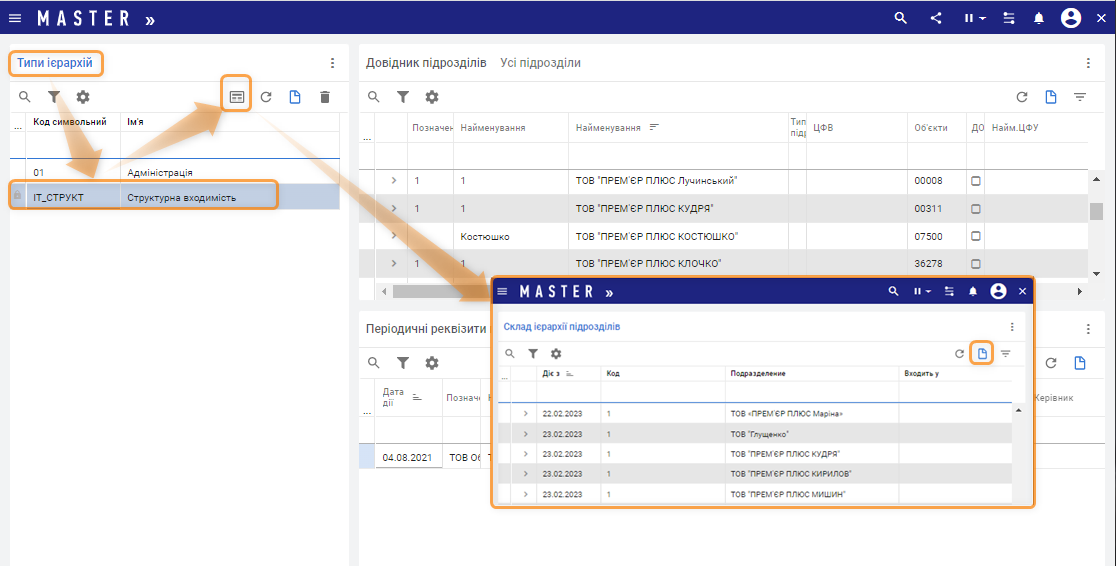
Task: Toggle ДО checkbox for ПРЕМ'ЄР ПЛЮС КУДРЯ row
Action: tap(976, 209)
